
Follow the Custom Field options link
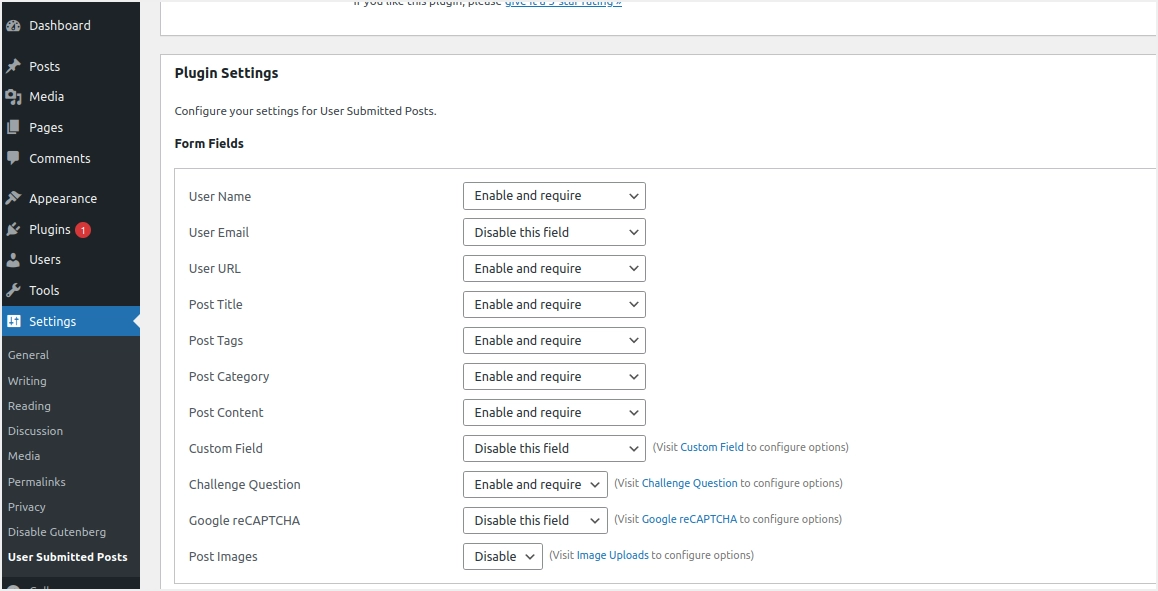pyautogui.click(x=712, y=447)
